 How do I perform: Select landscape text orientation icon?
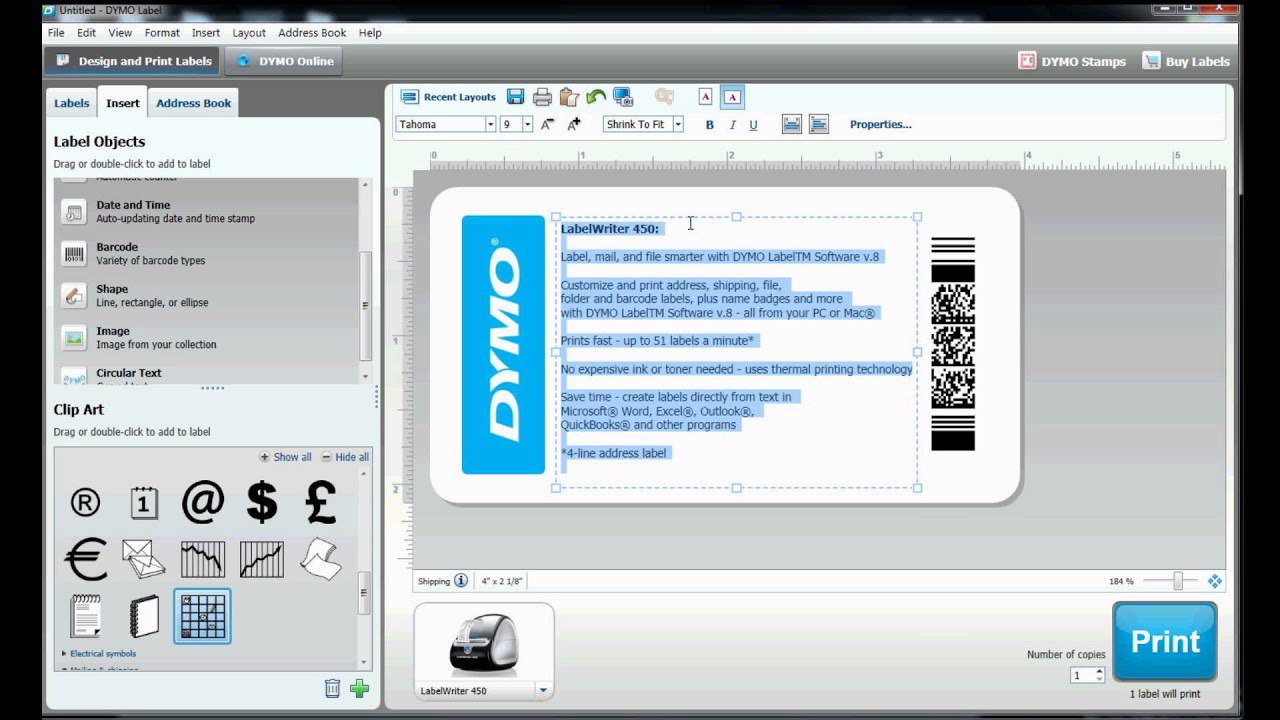click(x=732, y=97)
